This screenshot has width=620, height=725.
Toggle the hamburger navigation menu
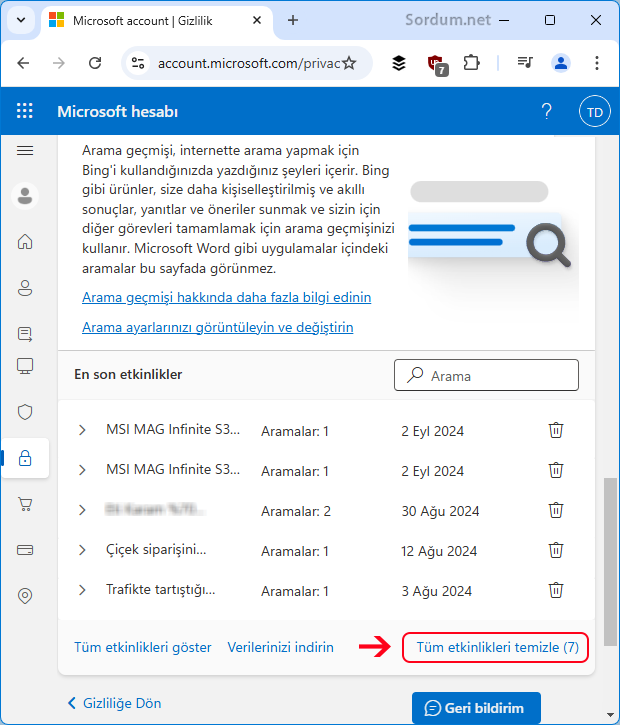pyautogui.click(x=25, y=150)
